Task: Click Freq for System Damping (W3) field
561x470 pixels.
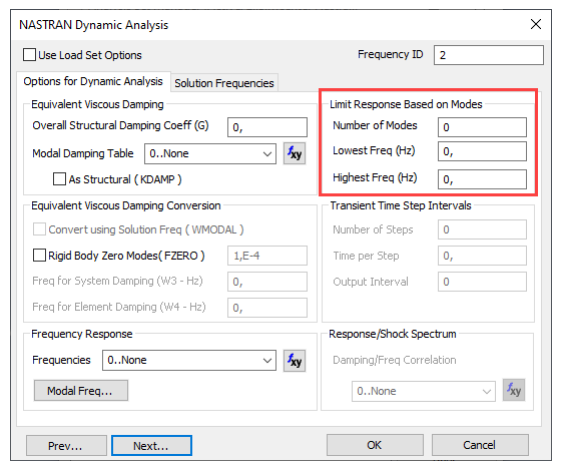Action: pyautogui.click(x=267, y=281)
